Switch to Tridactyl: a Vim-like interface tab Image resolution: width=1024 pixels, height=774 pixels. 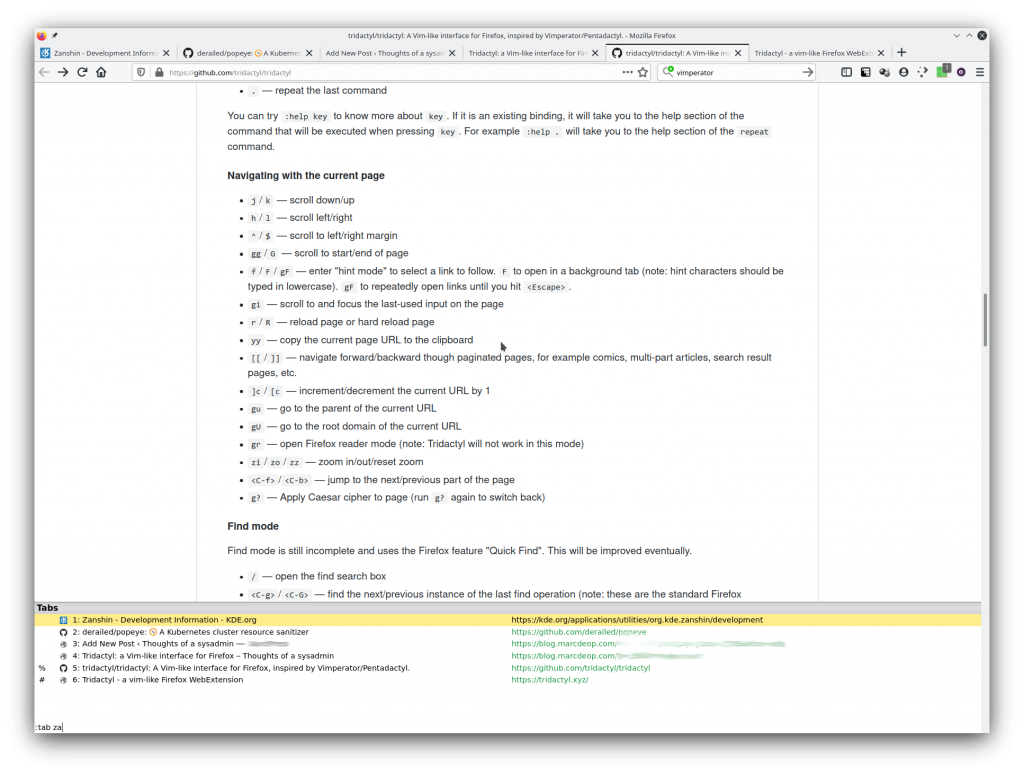coord(534,53)
